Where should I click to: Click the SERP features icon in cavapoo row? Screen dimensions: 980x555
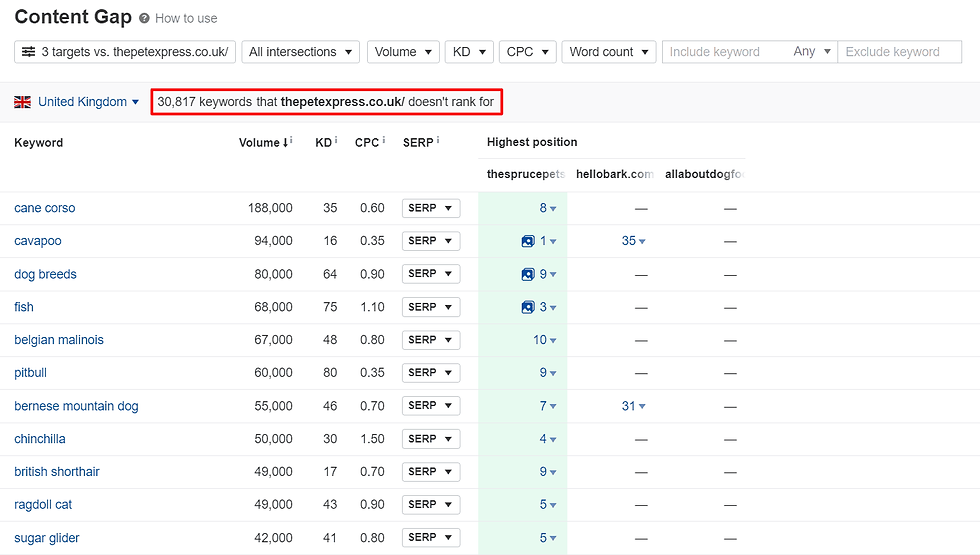pos(528,241)
